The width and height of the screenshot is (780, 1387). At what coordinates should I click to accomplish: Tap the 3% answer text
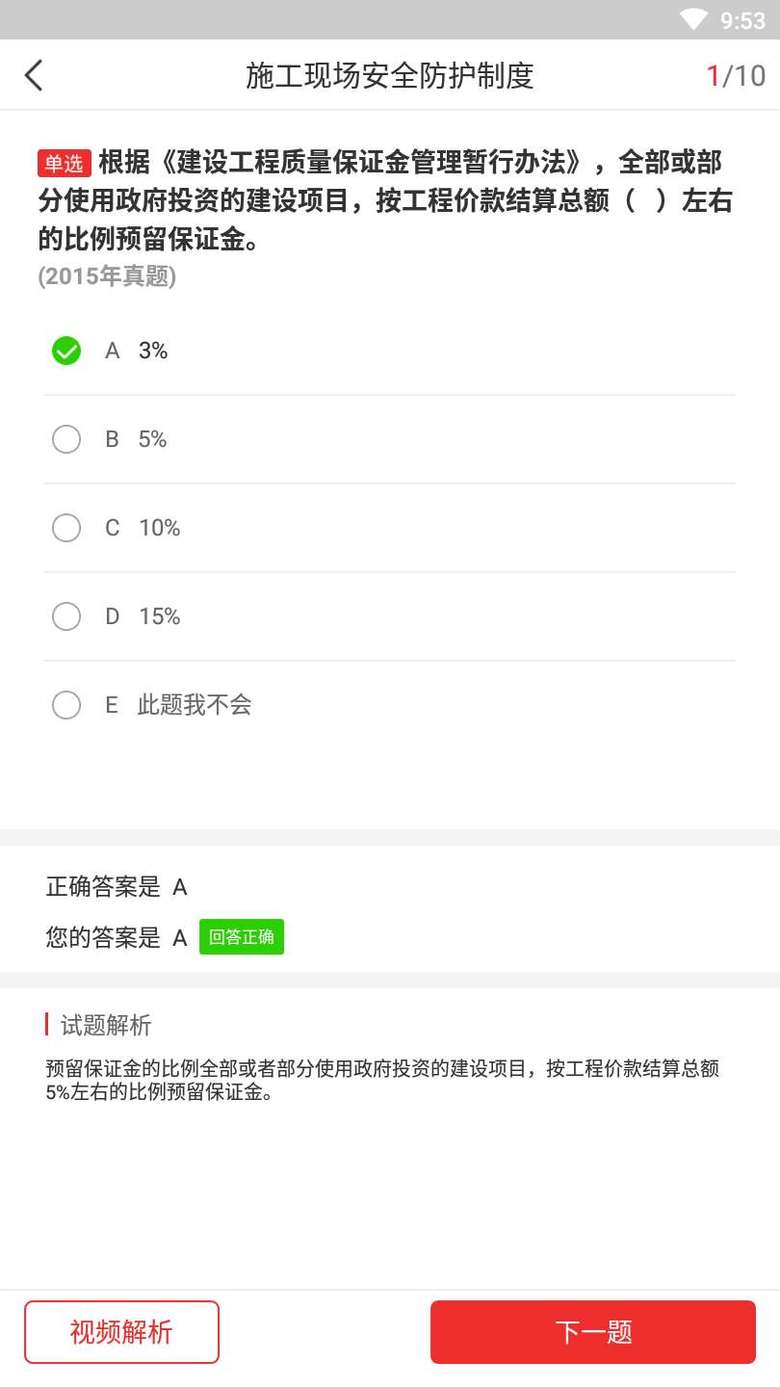(x=153, y=351)
